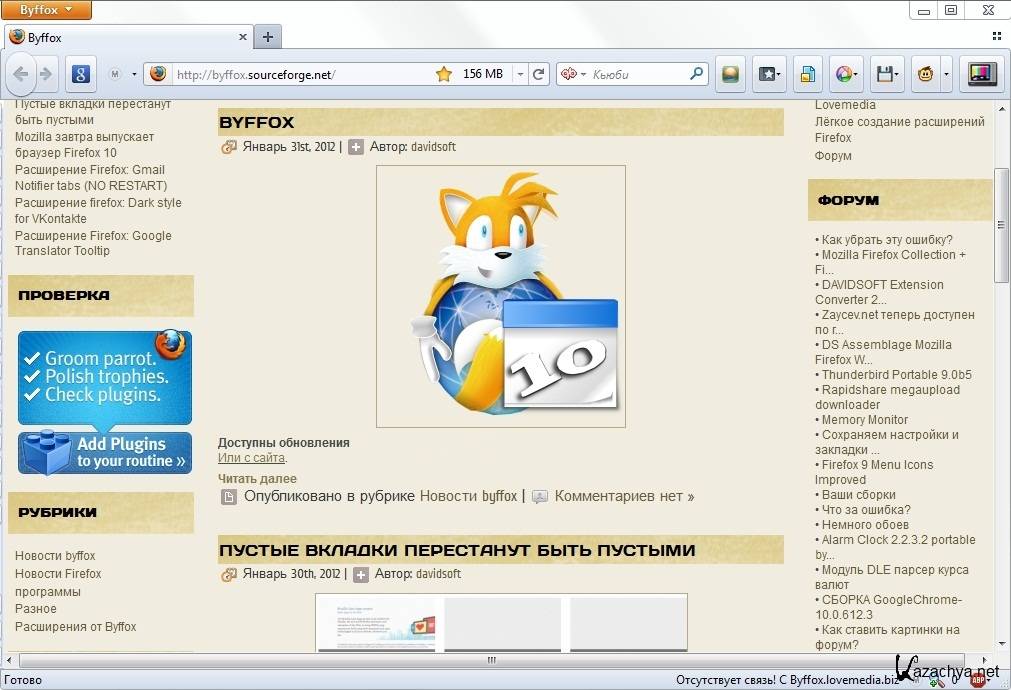Open 'Новости Firefox' category link

(x=58, y=574)
